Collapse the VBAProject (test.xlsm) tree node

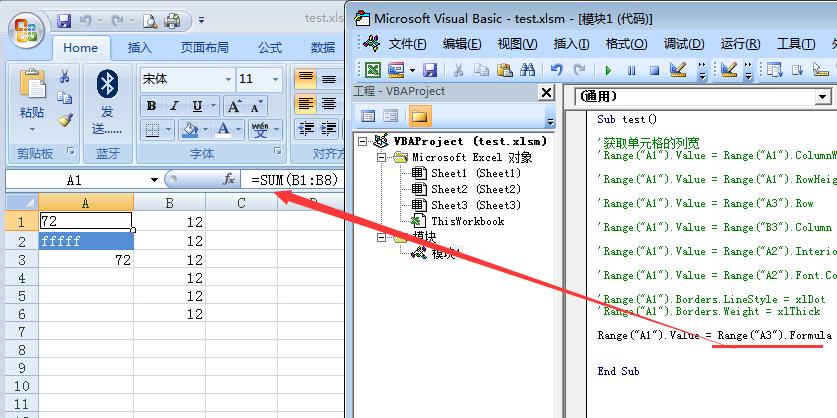point(363,141)
